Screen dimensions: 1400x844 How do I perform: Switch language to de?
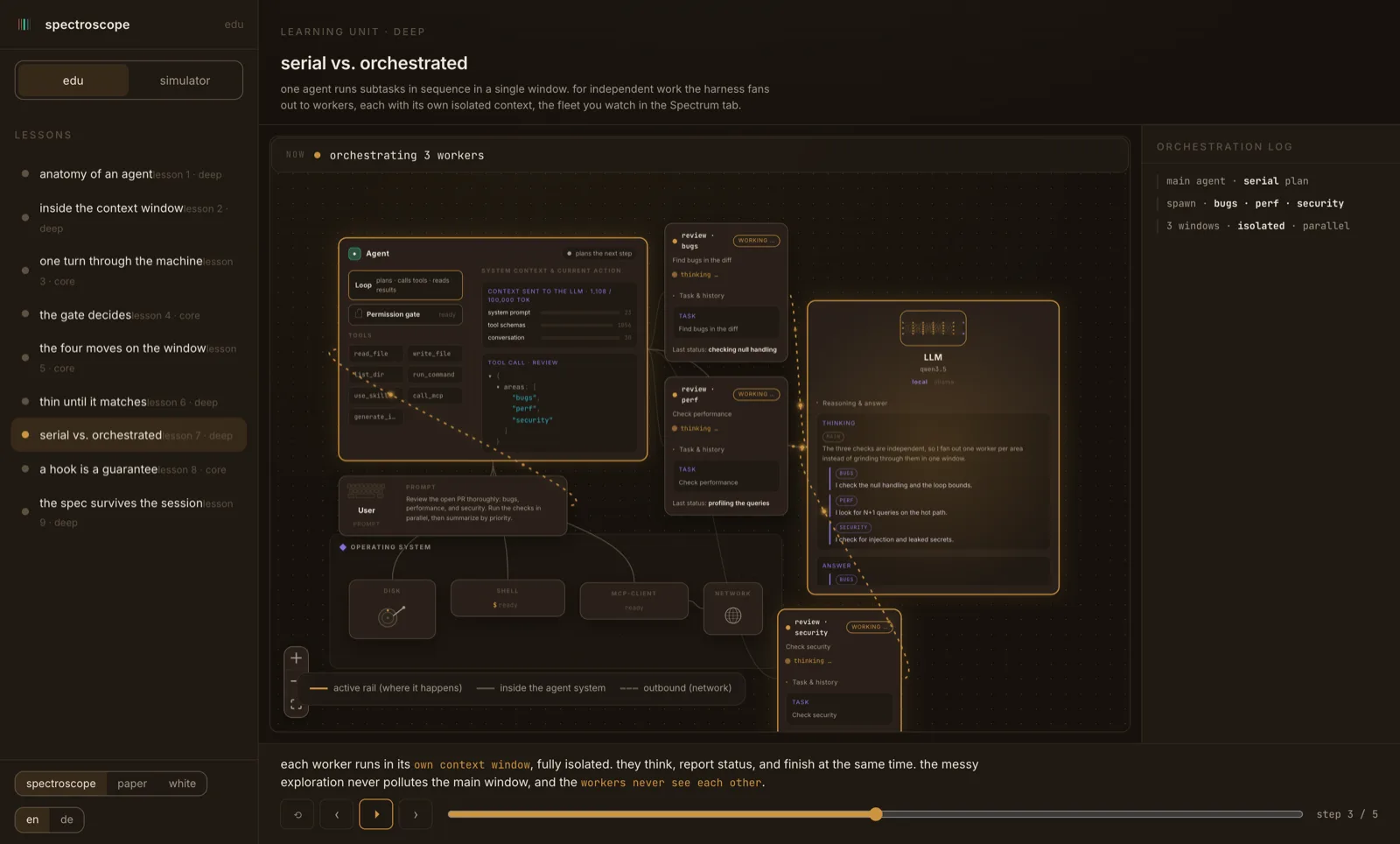click(x=66, y=819)
